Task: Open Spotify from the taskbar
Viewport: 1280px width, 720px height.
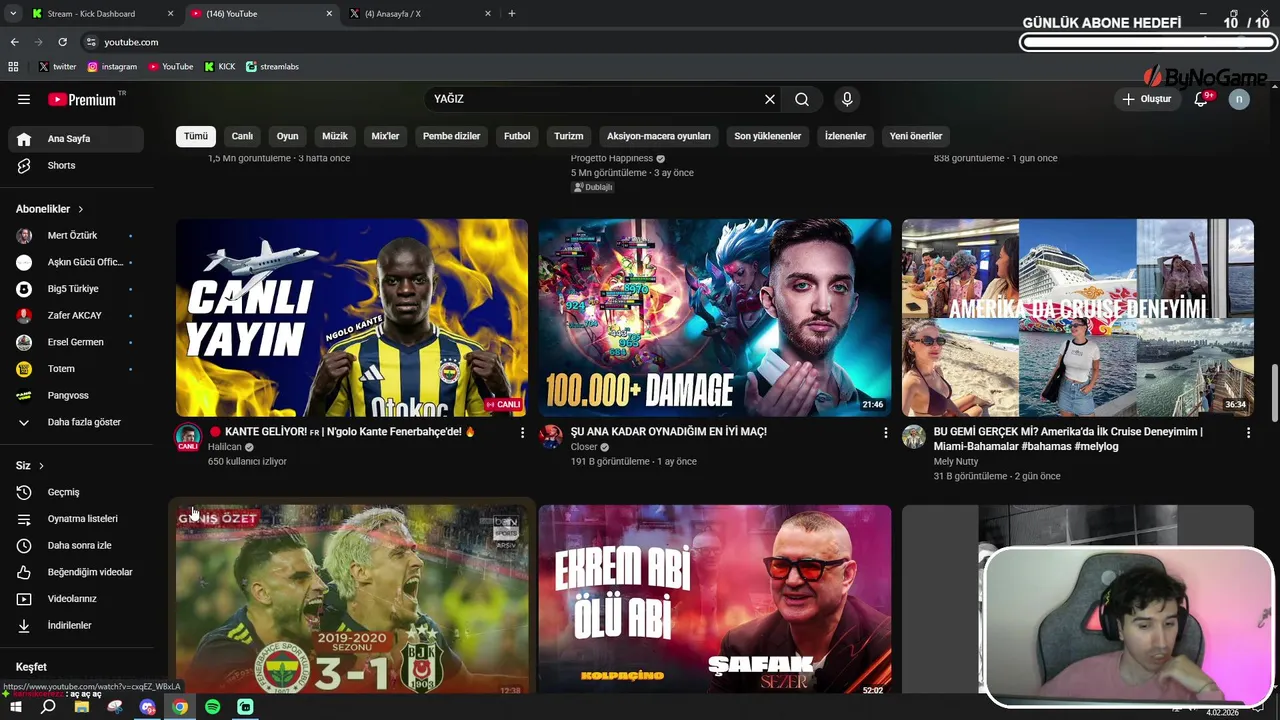Action: 213,707
